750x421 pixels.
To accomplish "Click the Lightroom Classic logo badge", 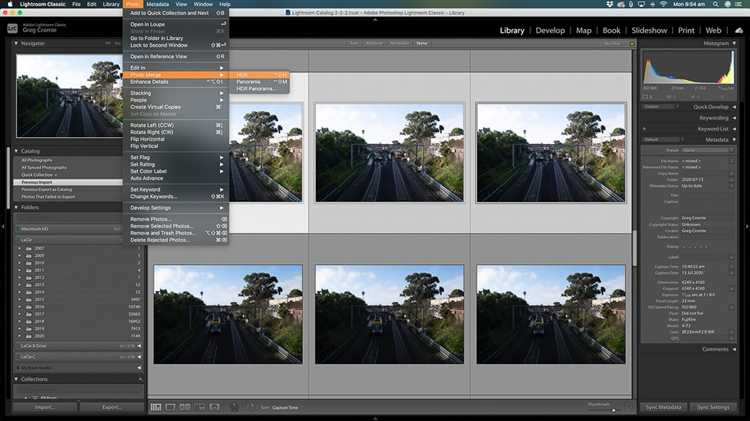I will [x=12, y=29].
